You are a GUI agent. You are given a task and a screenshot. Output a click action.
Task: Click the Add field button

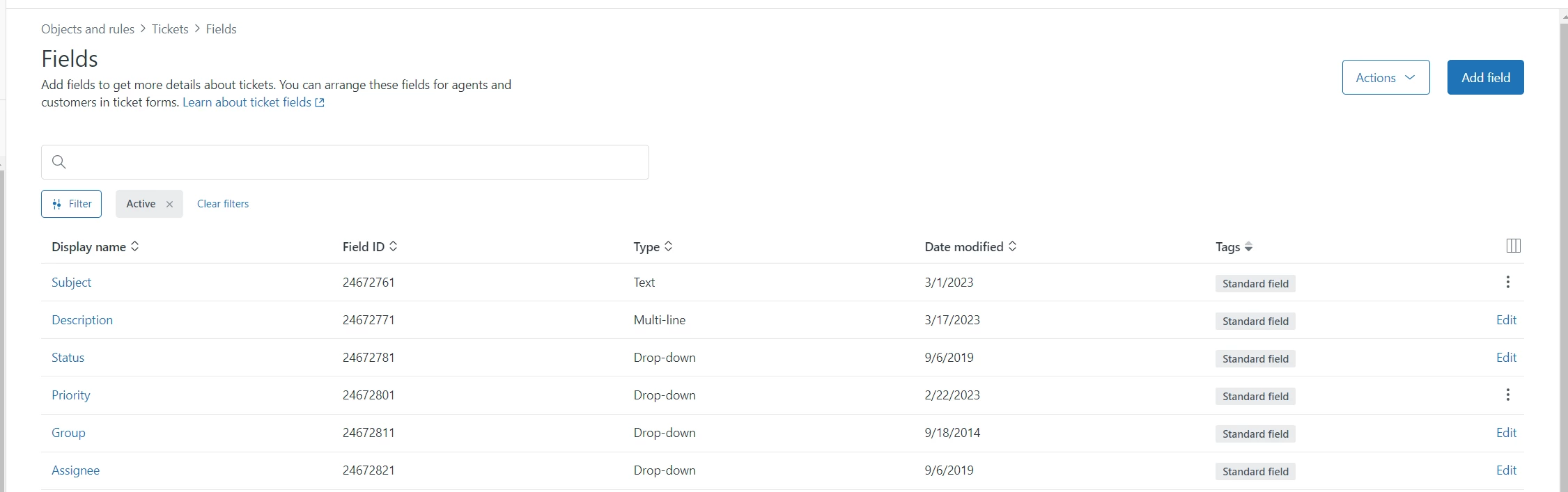[1485, 77]
